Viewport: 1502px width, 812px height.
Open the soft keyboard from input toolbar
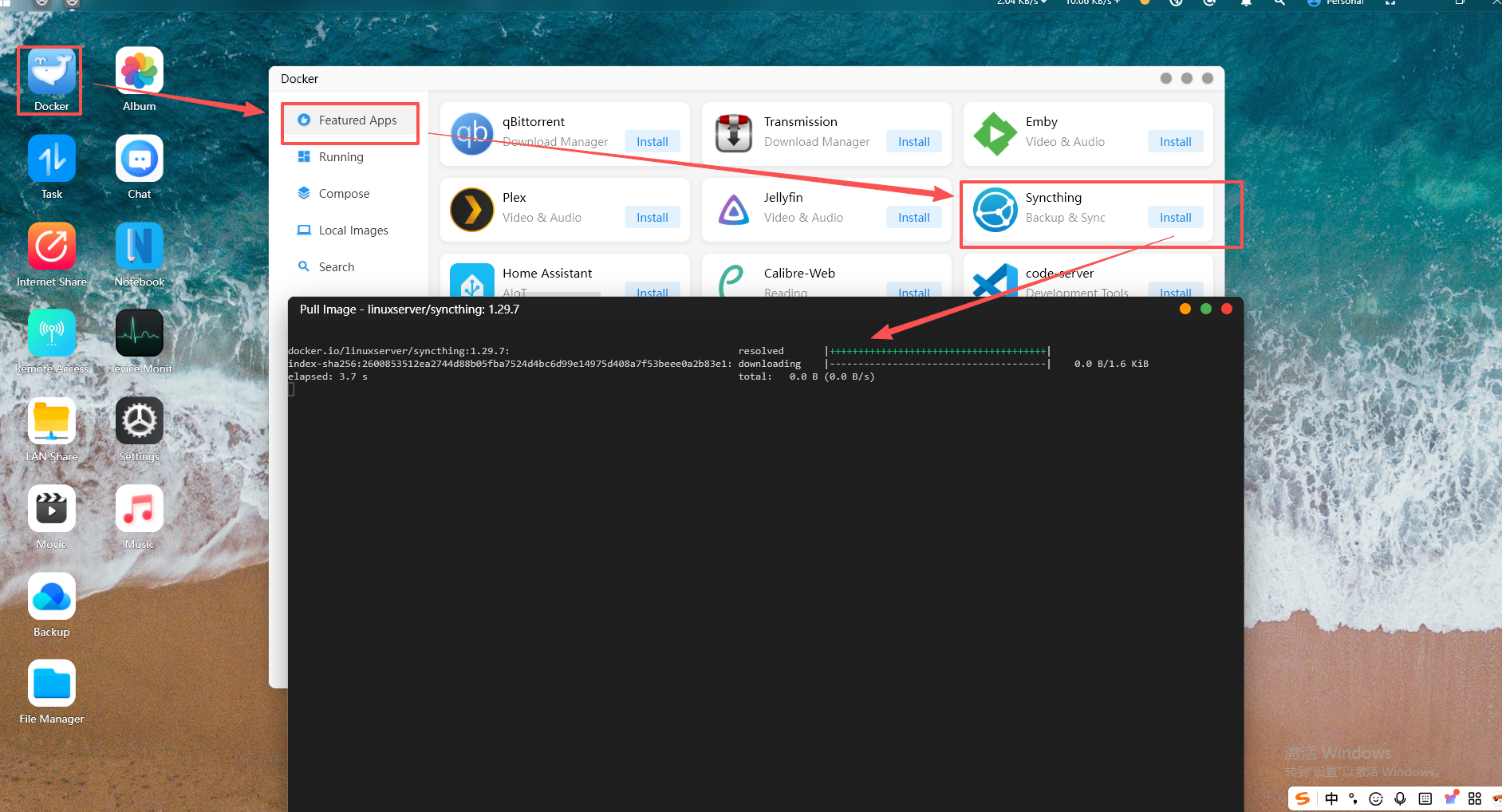pos(1425,798)
